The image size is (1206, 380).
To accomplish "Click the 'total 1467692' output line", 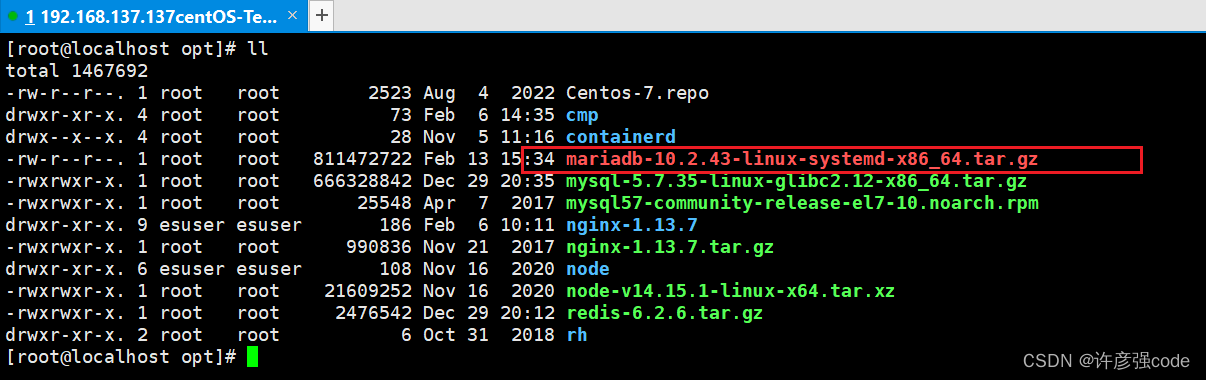I will [x=77, y=71].
